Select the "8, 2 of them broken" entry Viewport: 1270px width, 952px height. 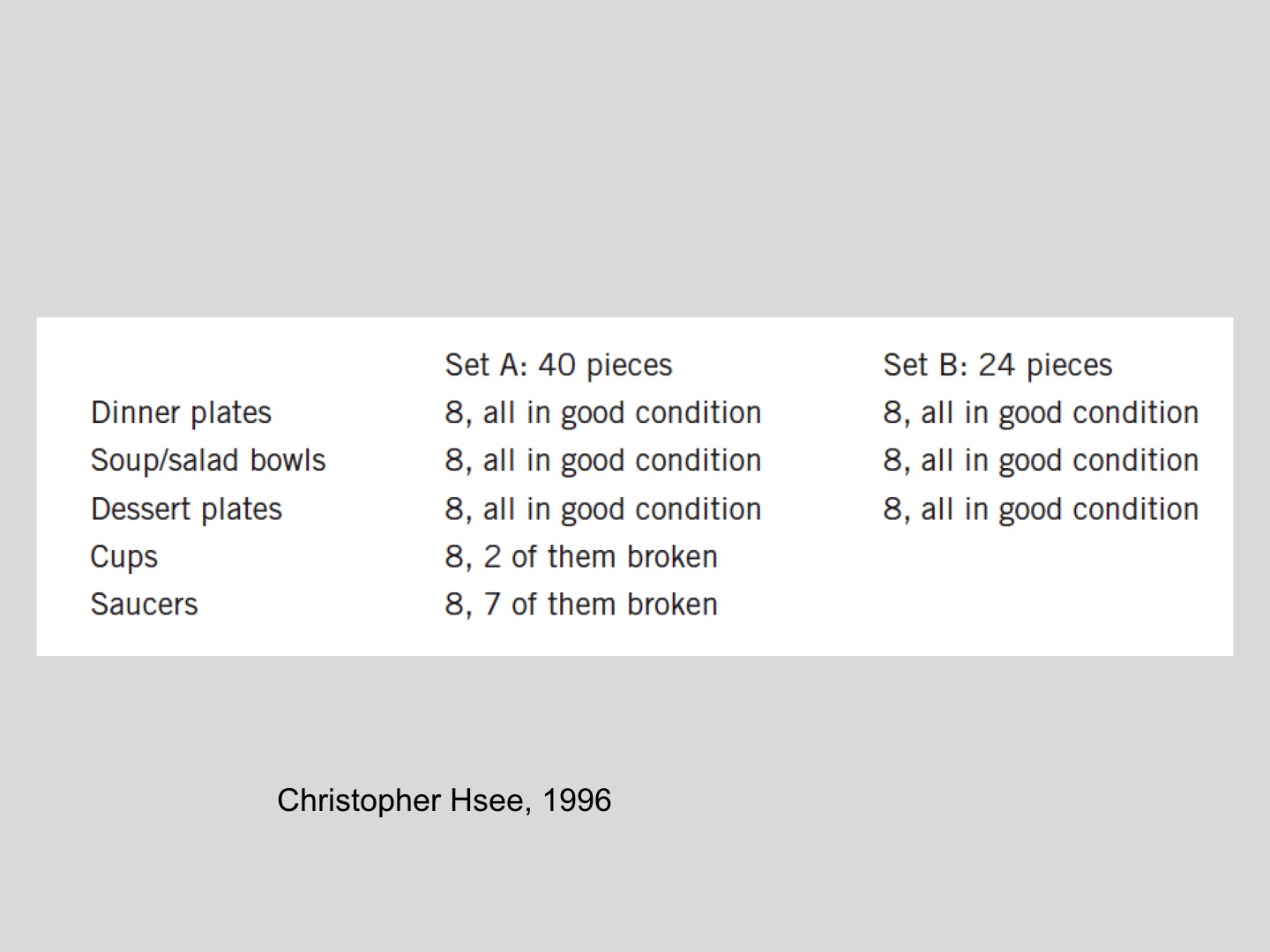click(581, 557)
